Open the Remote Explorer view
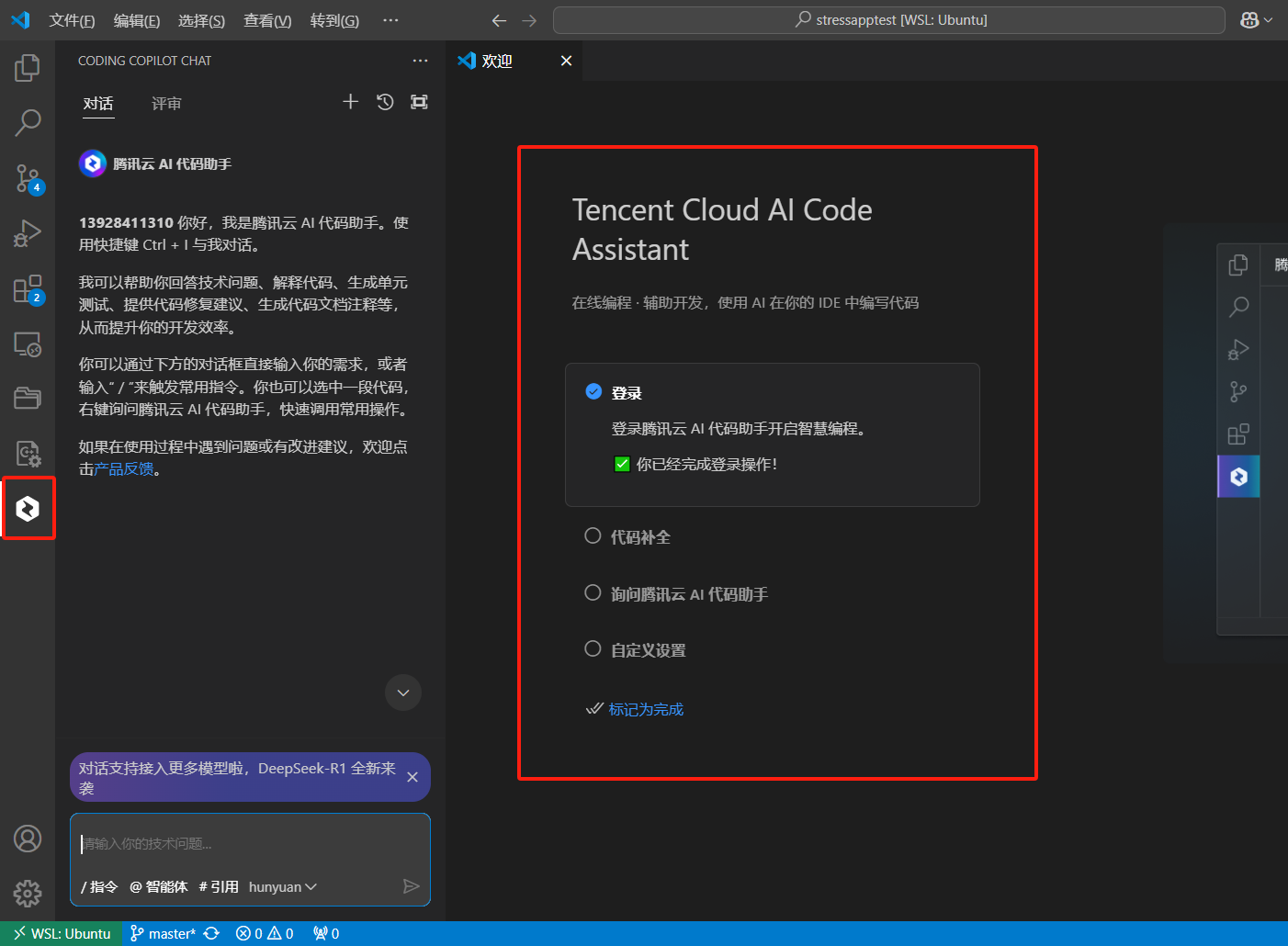This screenshot has width=1288, height=946. (28, 343)
